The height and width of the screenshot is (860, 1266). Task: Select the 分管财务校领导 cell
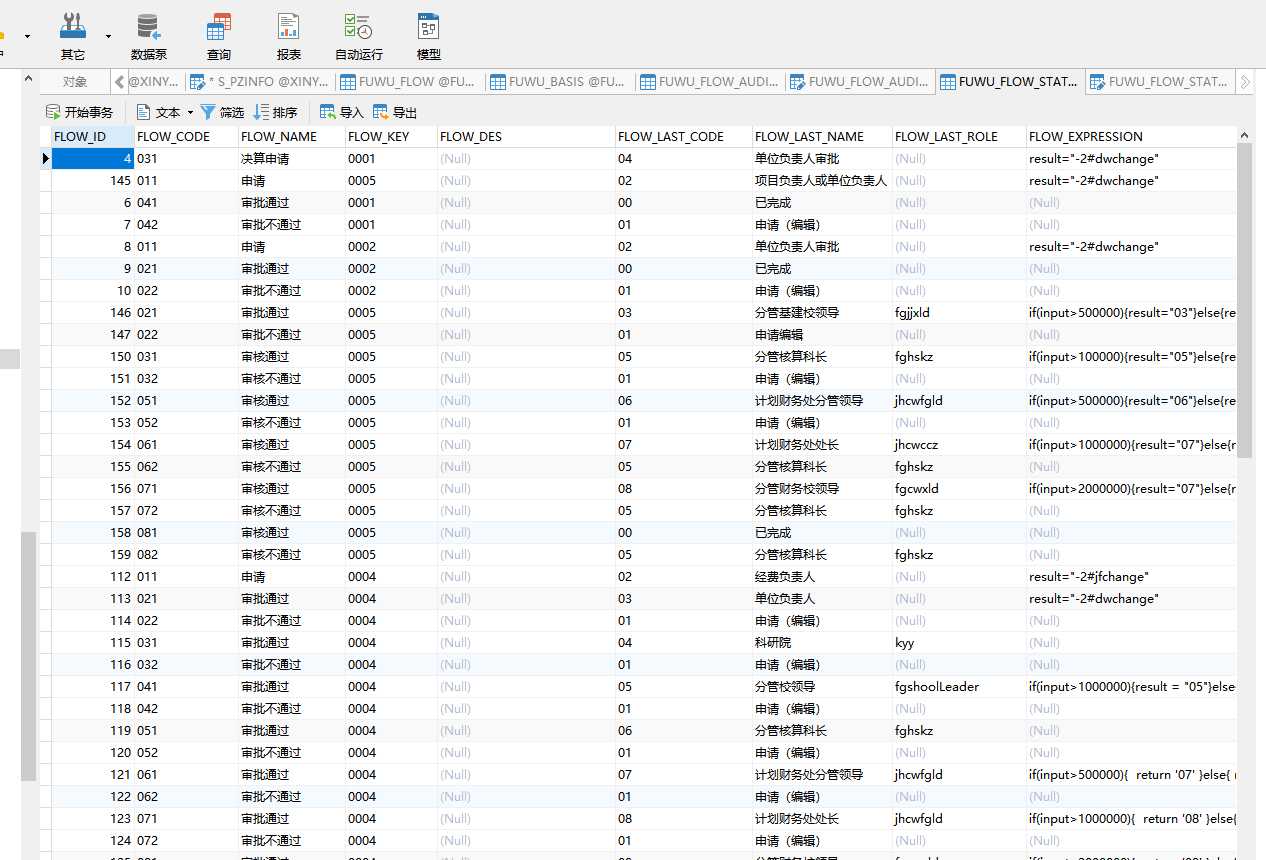click(822, 488)
